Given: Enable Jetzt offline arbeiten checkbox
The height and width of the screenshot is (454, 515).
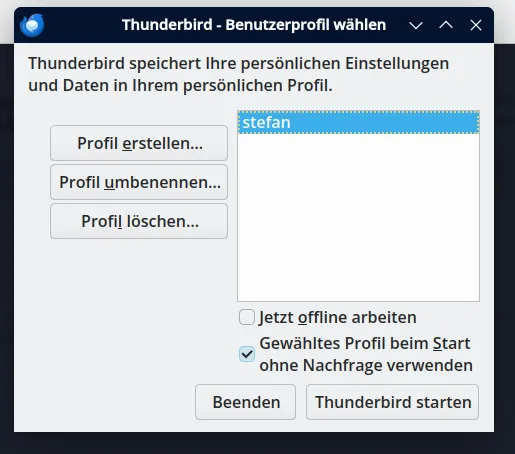Looking at the screenshot, I should tap(247, 317).
